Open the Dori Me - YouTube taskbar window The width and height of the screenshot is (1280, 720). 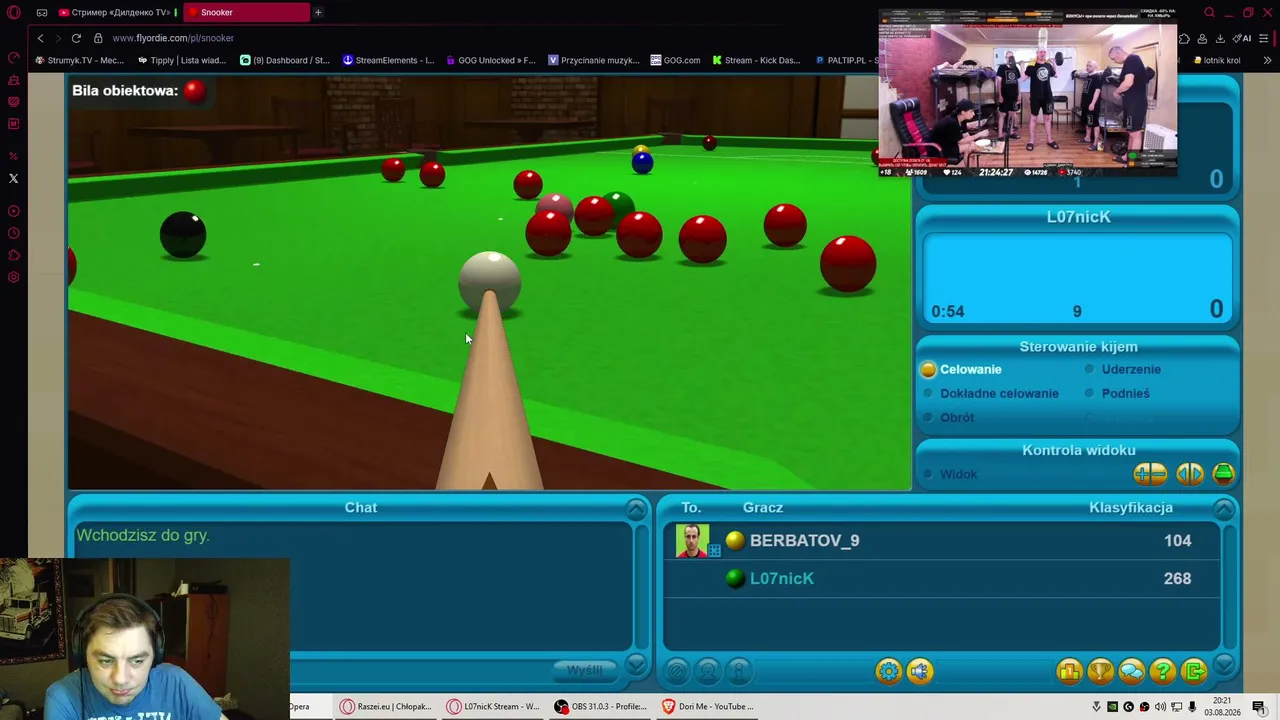point(707,706)
